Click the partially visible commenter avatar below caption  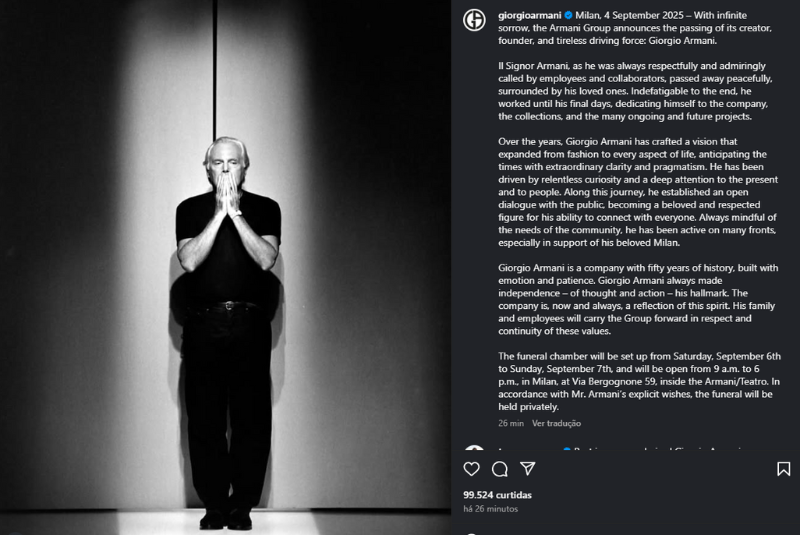click(474, 447)
